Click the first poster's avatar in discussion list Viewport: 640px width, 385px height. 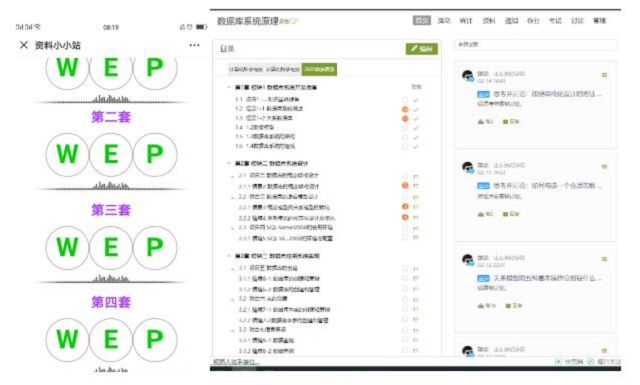(x=468, y=76)
